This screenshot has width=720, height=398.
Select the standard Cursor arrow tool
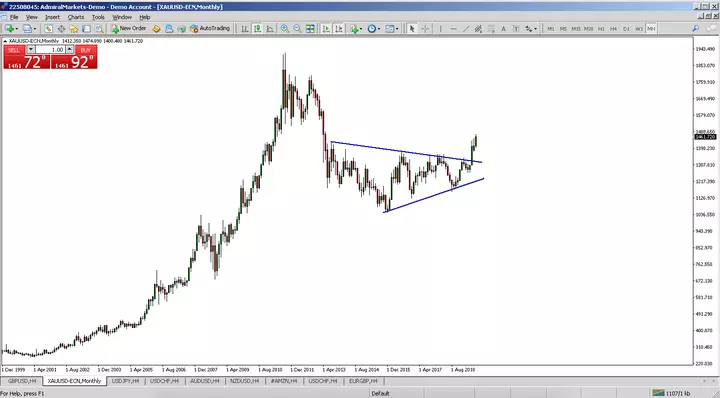[412, 28]
